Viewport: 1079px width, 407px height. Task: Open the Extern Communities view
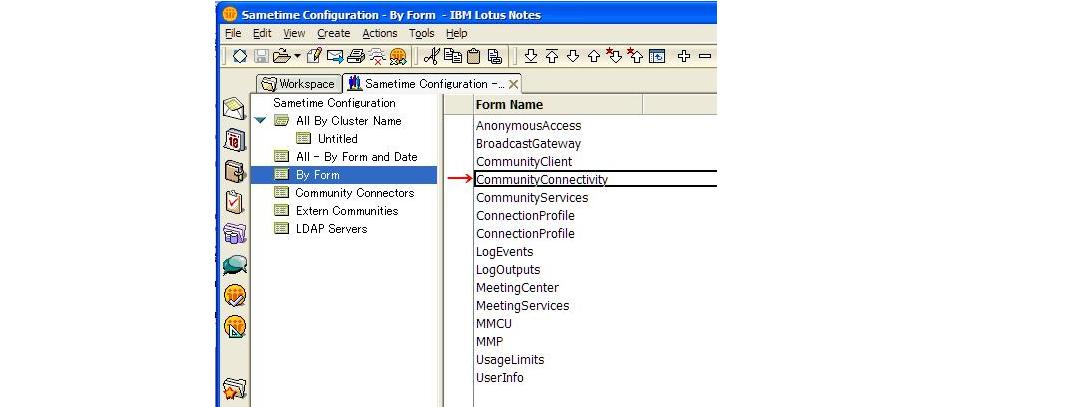coord(347,211)
